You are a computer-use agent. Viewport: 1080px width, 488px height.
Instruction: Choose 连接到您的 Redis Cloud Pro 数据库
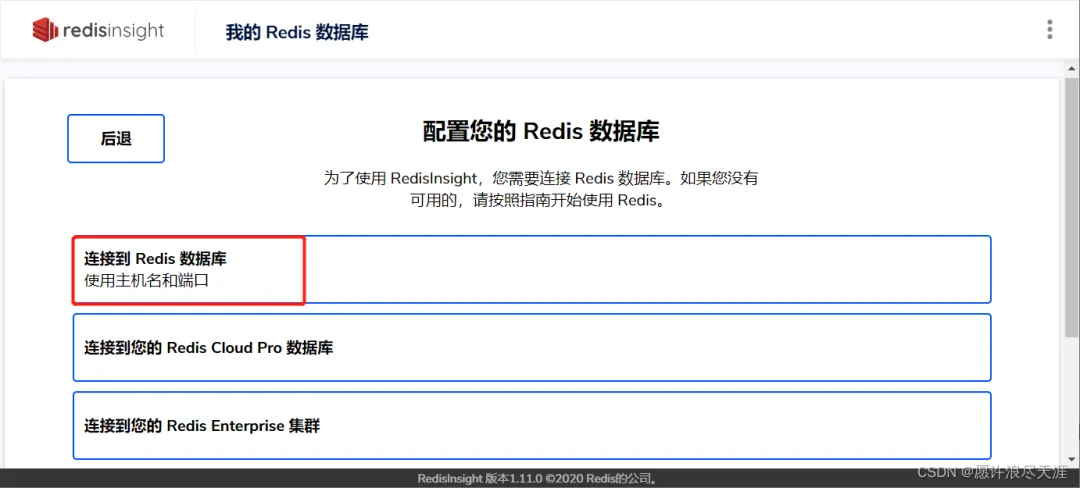click(x=532, y=348)
